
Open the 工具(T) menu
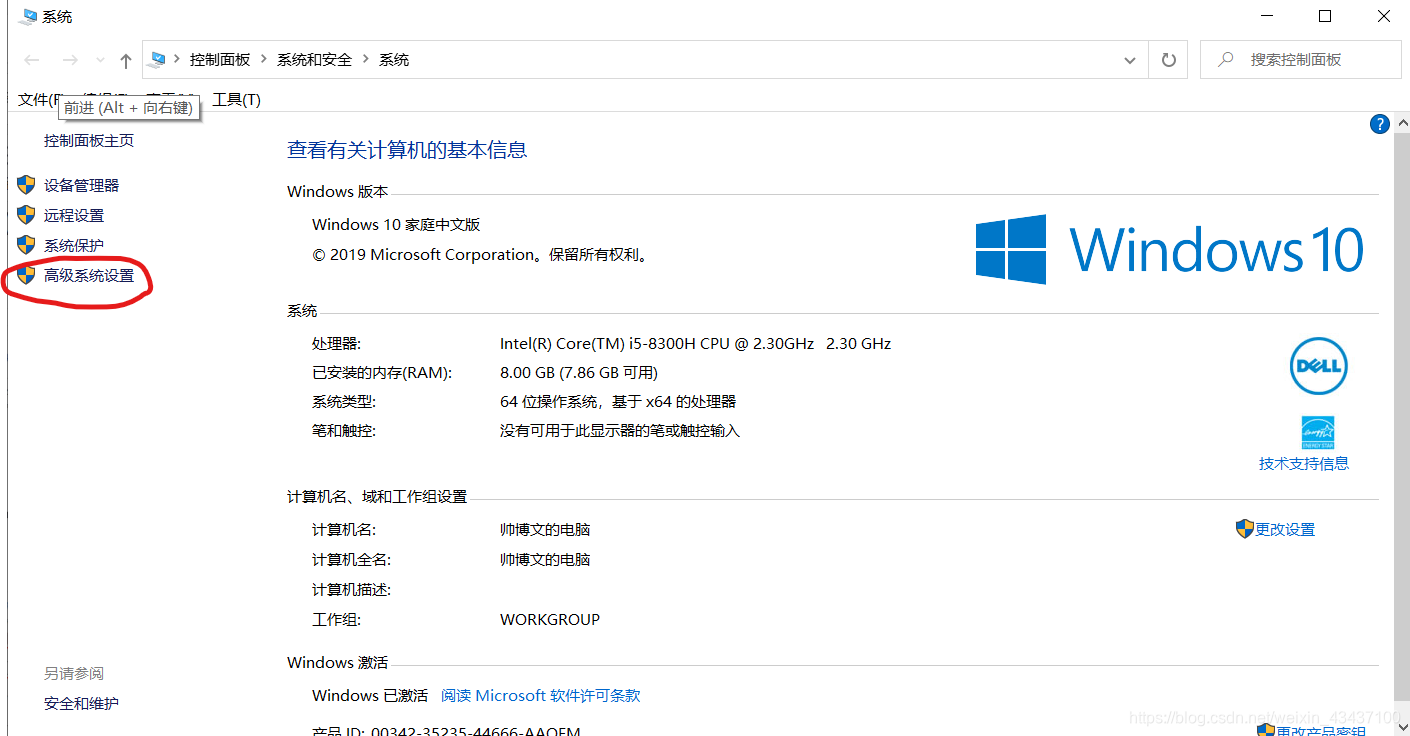[x=236, y=99]
